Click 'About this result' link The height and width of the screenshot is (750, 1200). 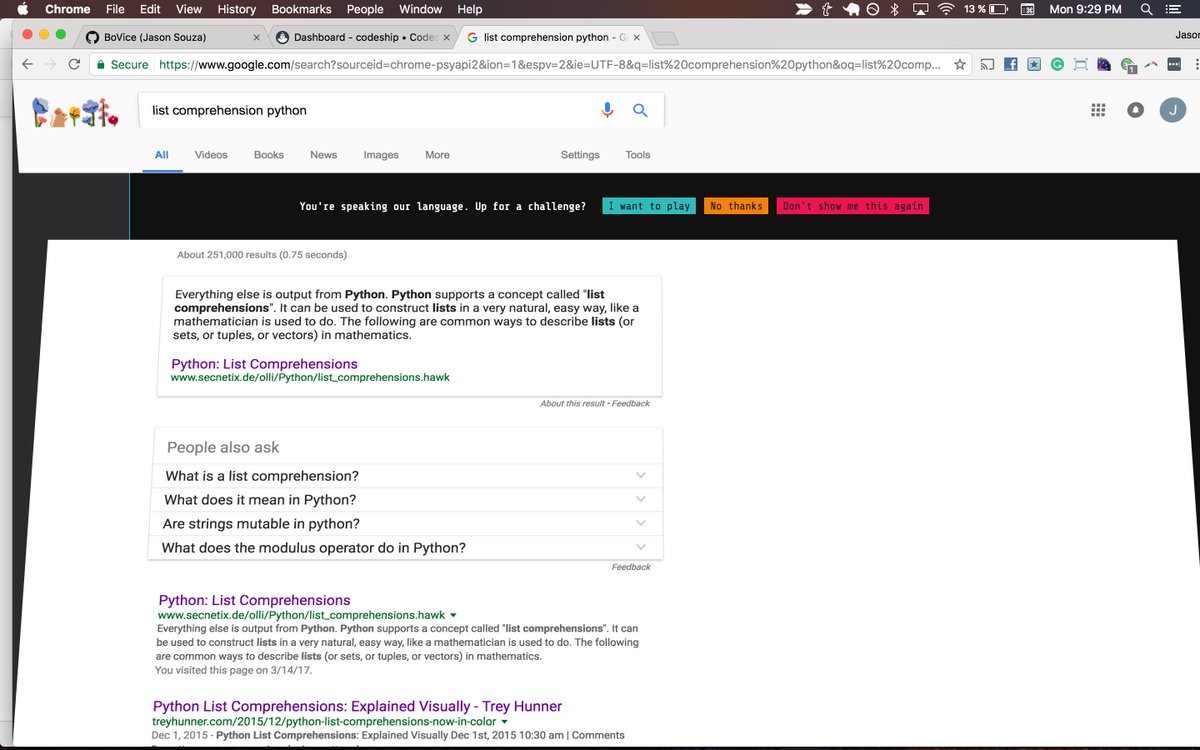(572, 403)
